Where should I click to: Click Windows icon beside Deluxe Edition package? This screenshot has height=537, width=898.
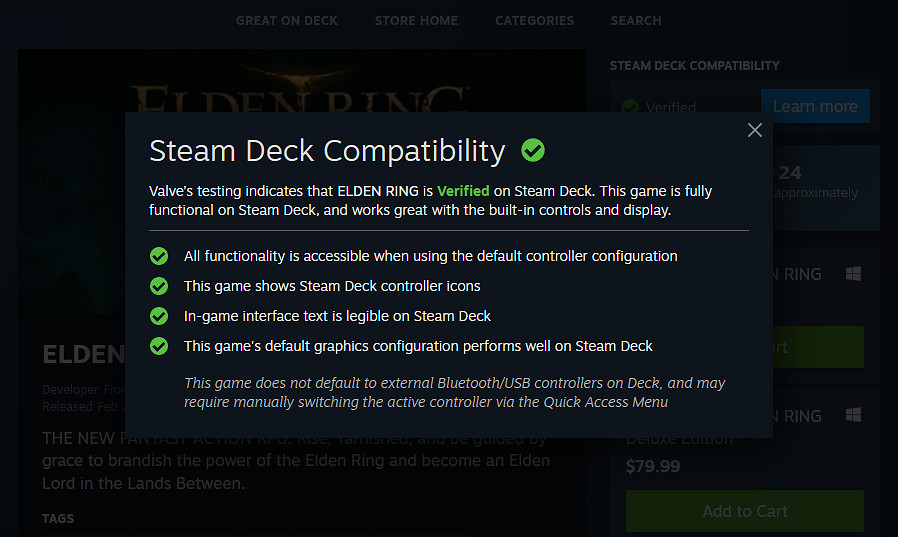coord(853,415)
